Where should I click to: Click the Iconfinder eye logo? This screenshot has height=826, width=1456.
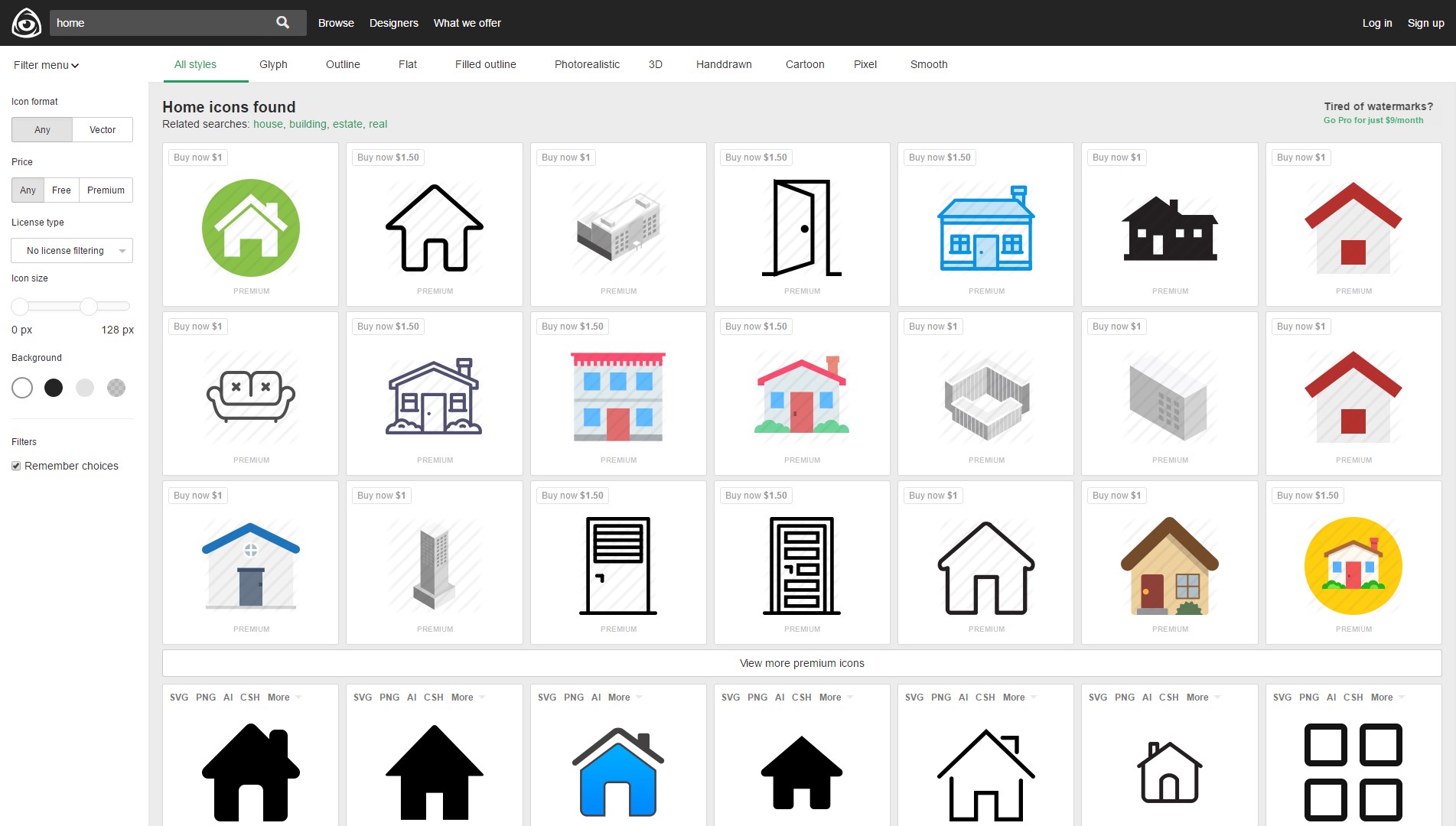tap(26, 23)
